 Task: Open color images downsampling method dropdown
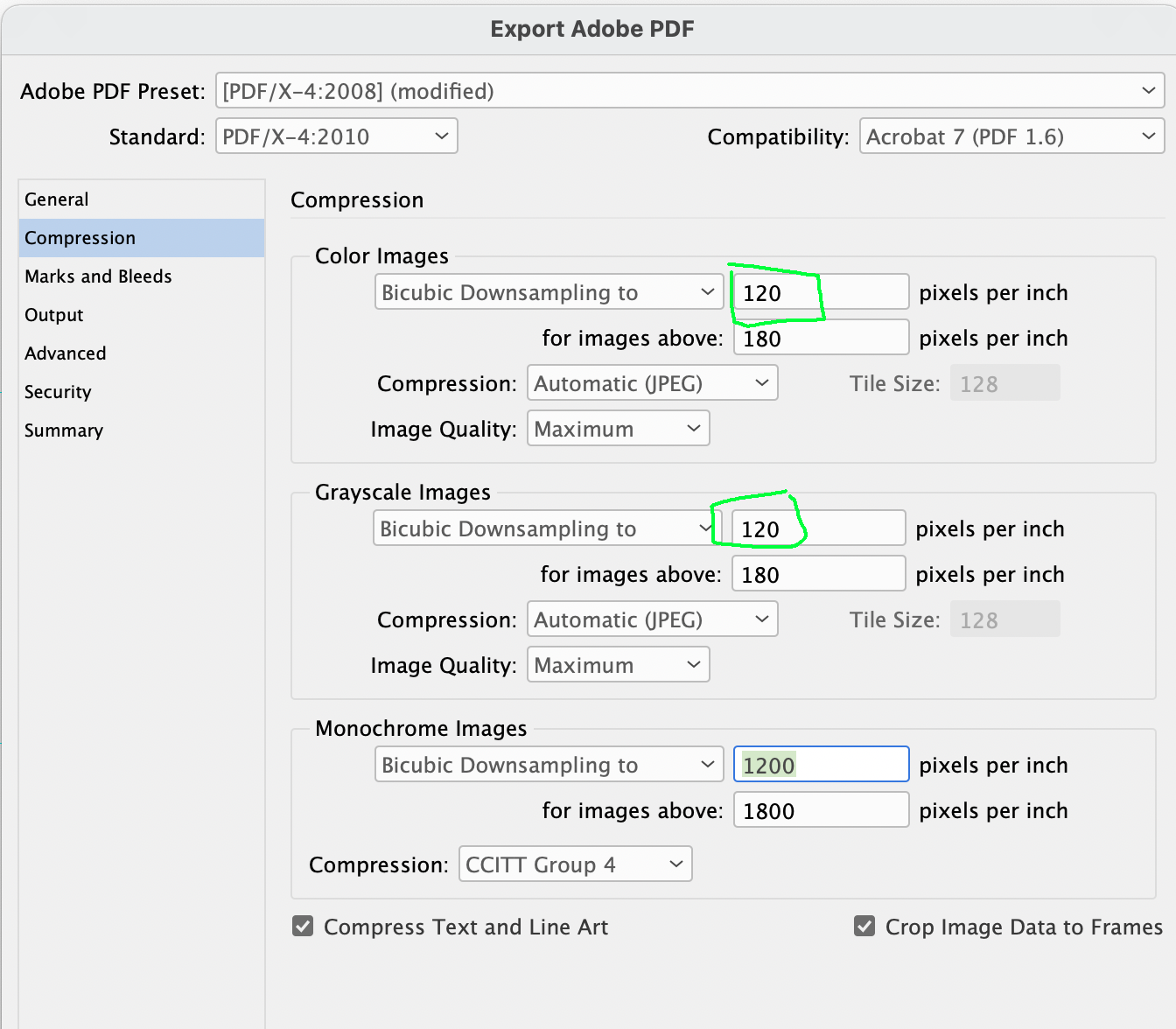tap(549, 292)
